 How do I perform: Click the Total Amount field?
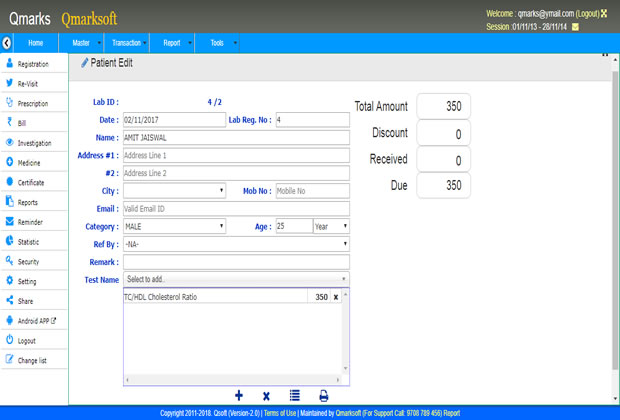coord(444,106)
